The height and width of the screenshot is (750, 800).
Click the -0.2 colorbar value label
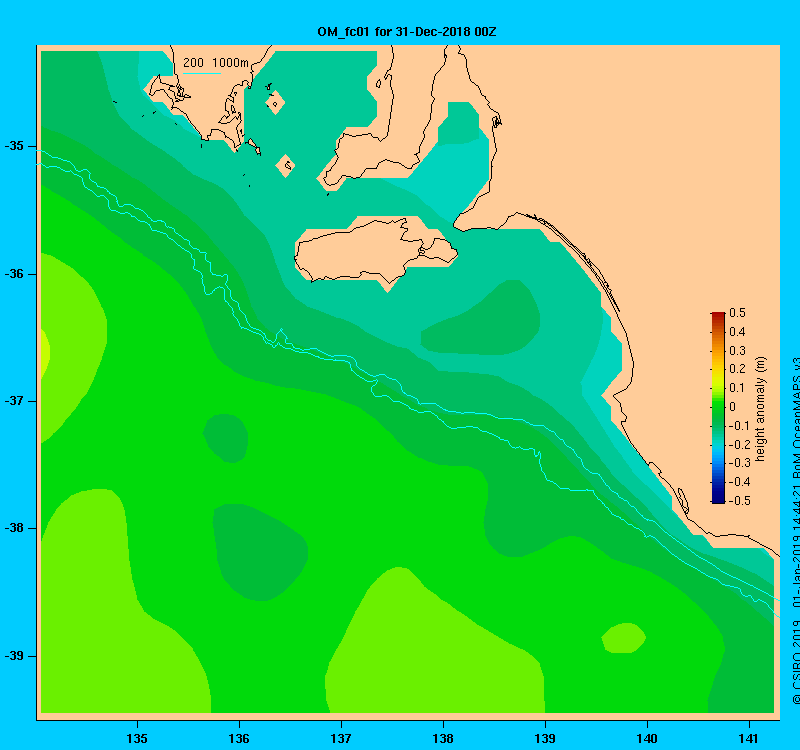point(739,444)
